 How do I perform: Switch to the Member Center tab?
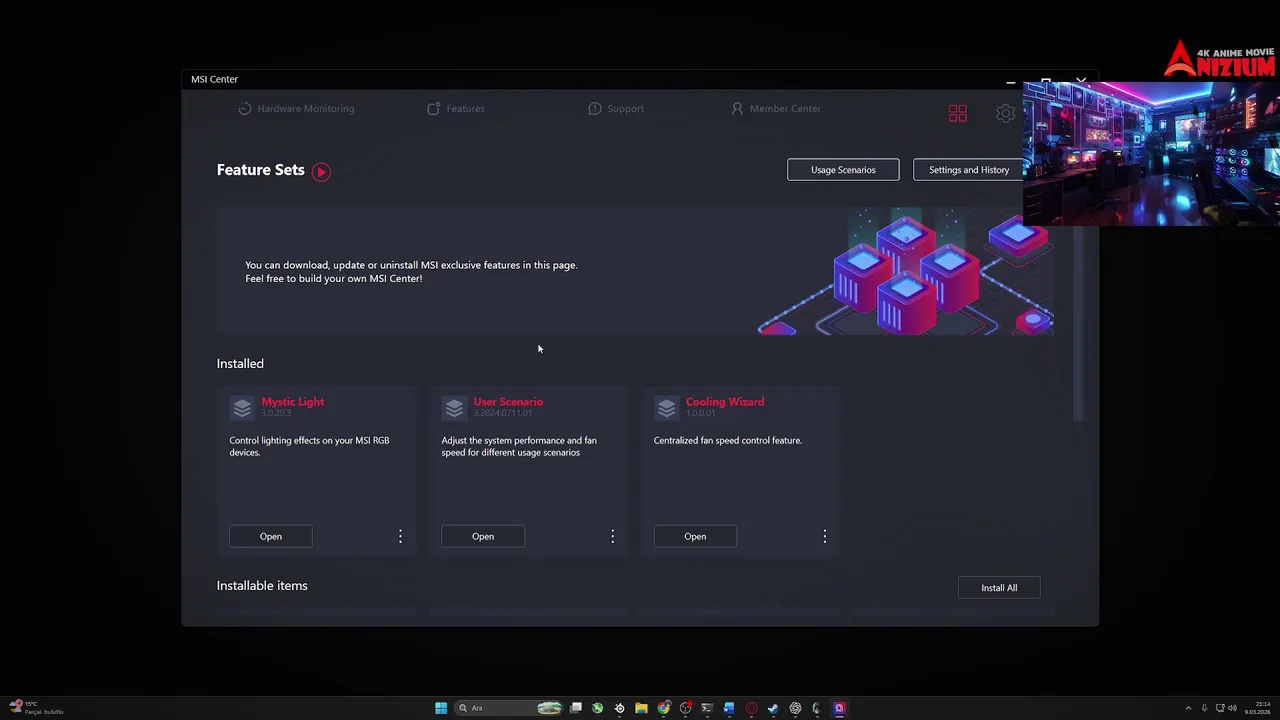point(776,108)
